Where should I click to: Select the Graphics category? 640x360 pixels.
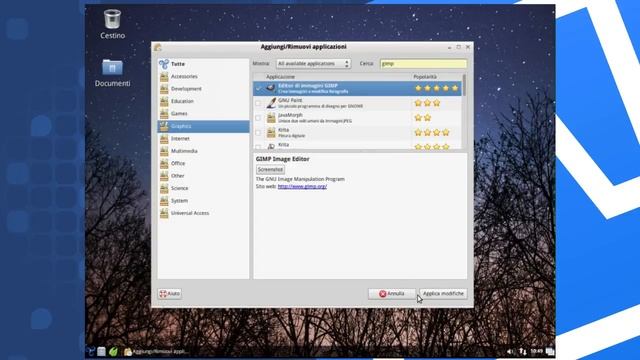coord(204,126)
